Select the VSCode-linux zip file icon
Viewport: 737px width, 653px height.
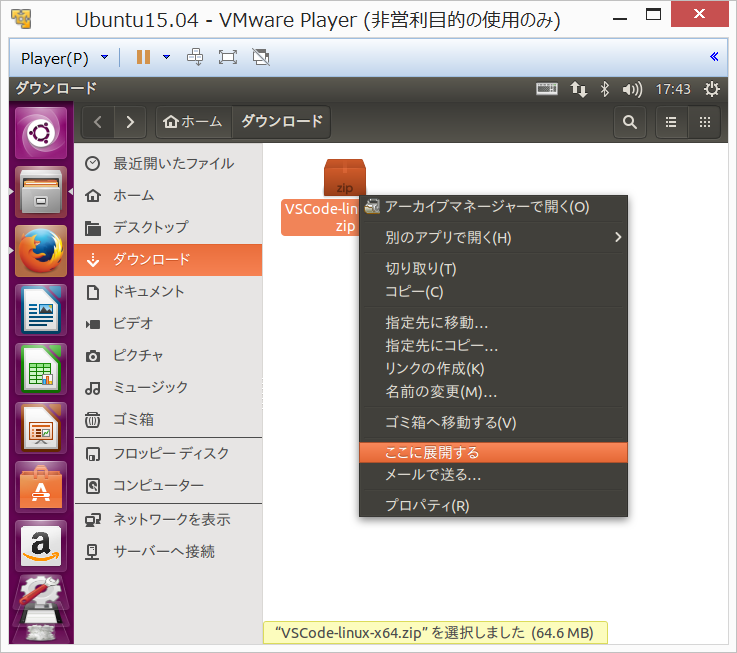[345, 177]
